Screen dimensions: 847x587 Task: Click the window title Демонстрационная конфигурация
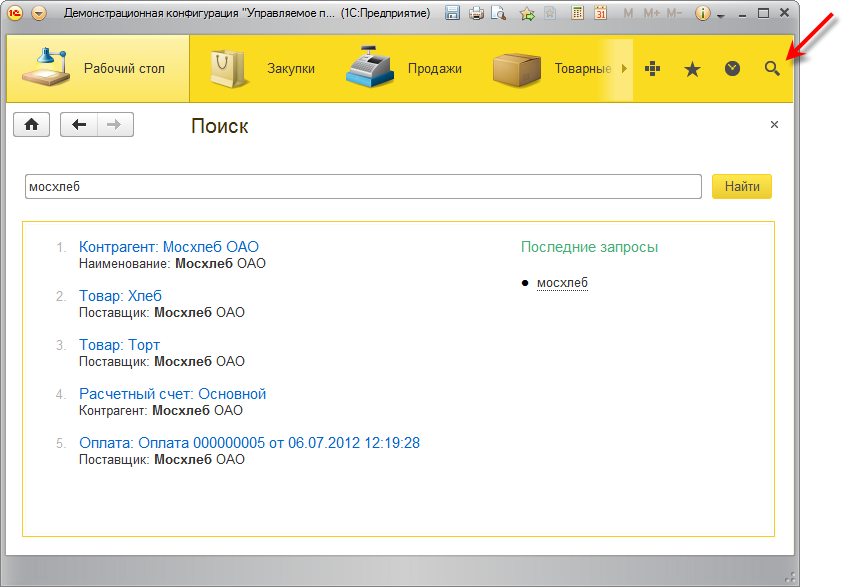point(247,13)
